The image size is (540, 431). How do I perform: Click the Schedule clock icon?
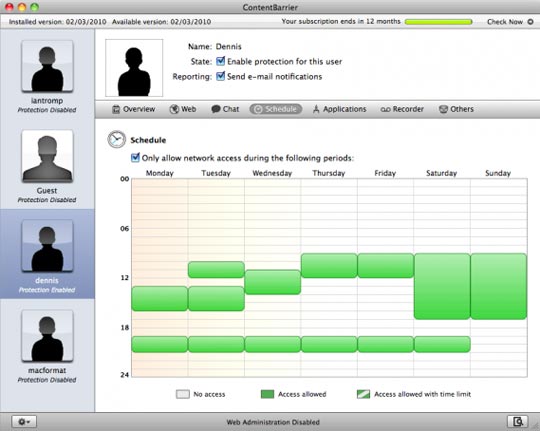(116, 140)
